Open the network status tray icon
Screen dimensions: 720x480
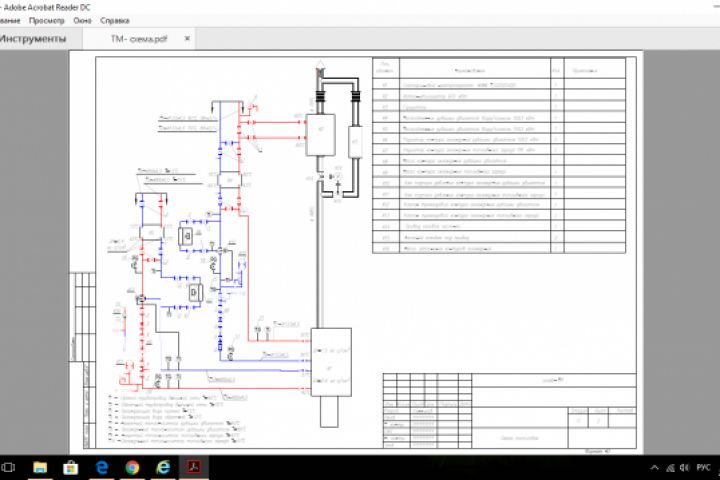pos(670,468)
